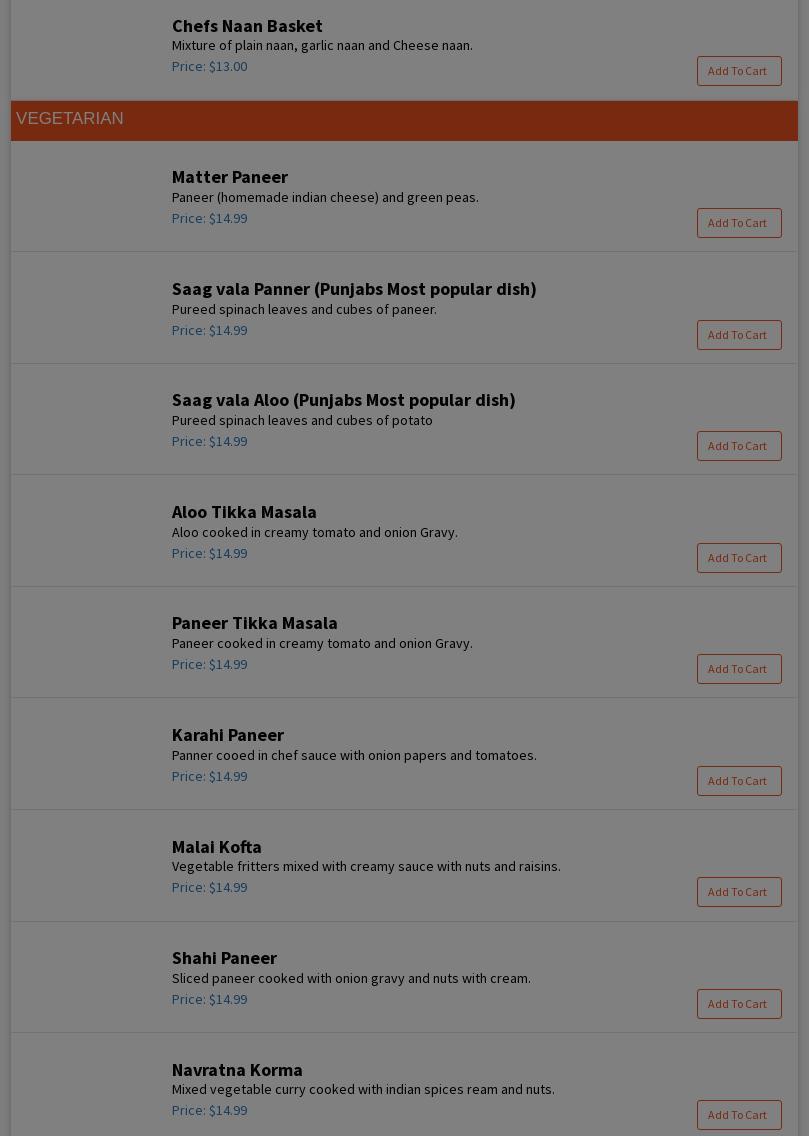Click the VEGETARIAN section header

[70, 119]
